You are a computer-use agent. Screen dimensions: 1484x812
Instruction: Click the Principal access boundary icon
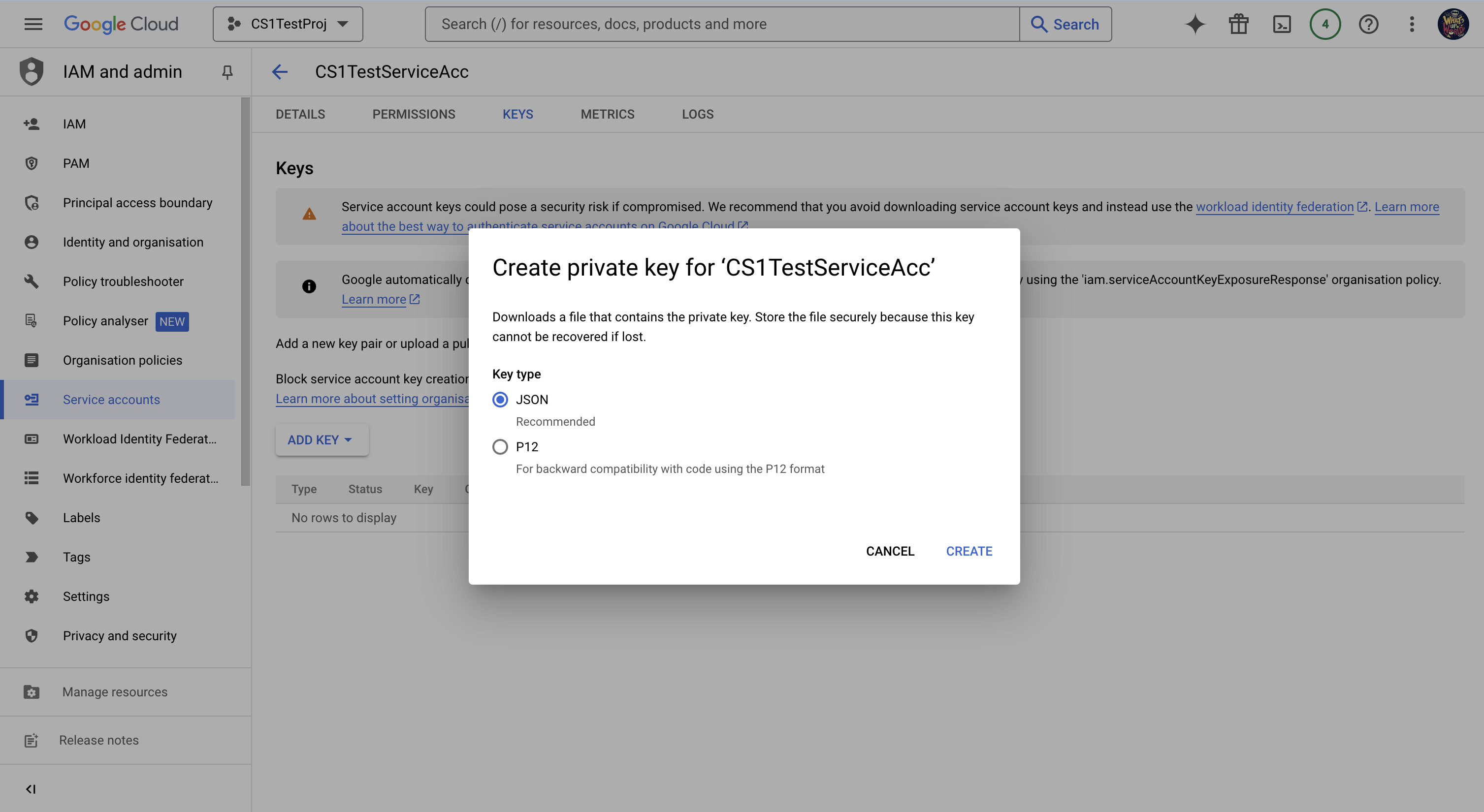32,203
